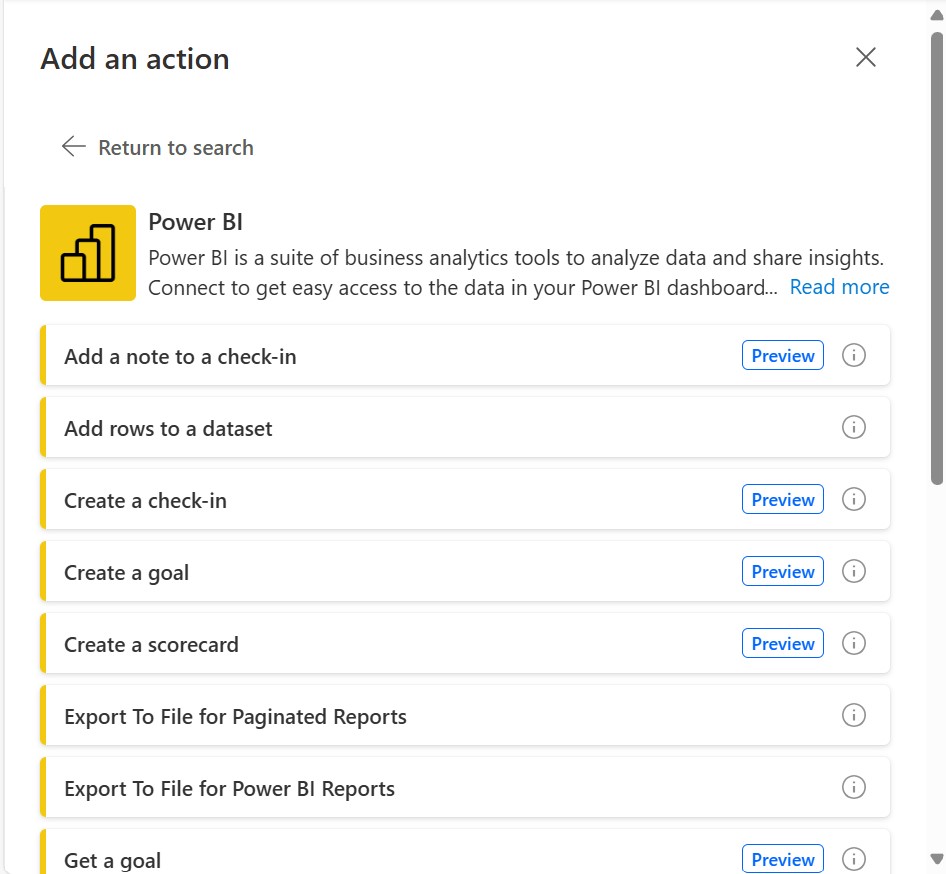Click the Preview badge on Get a goal
946x874 pixels.
pyautogui.click(x=782, y=858)
